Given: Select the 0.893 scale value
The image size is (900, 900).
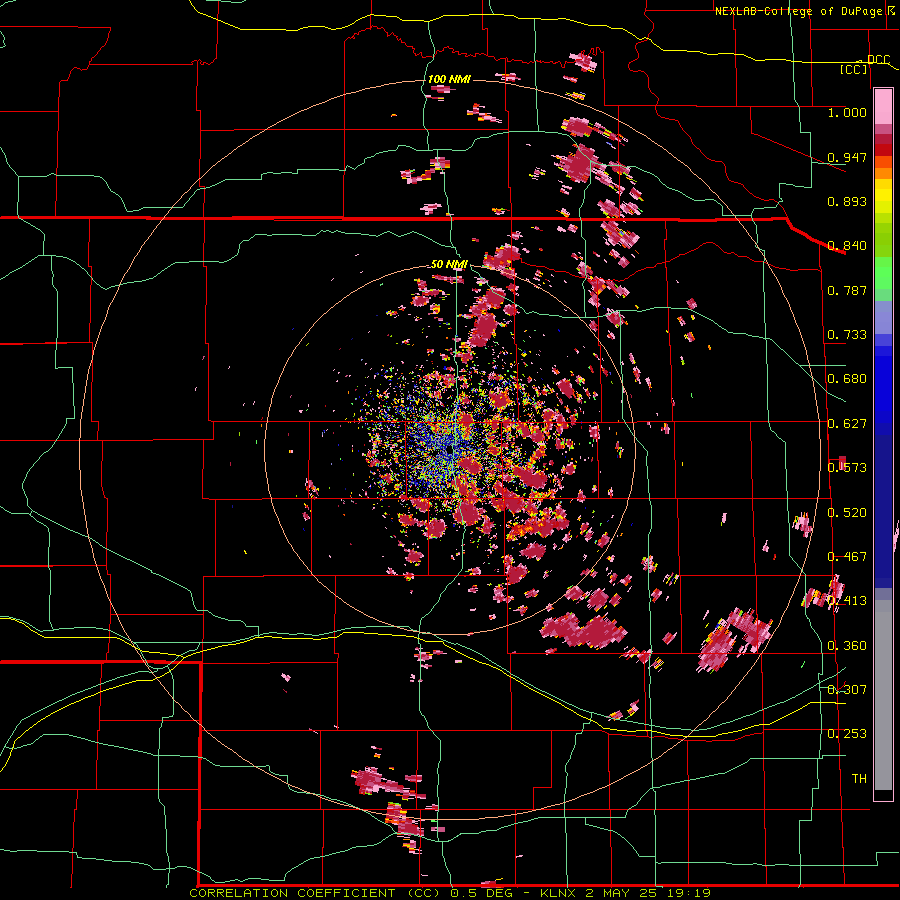Looking at the screenshot, I should click(847, 201).
